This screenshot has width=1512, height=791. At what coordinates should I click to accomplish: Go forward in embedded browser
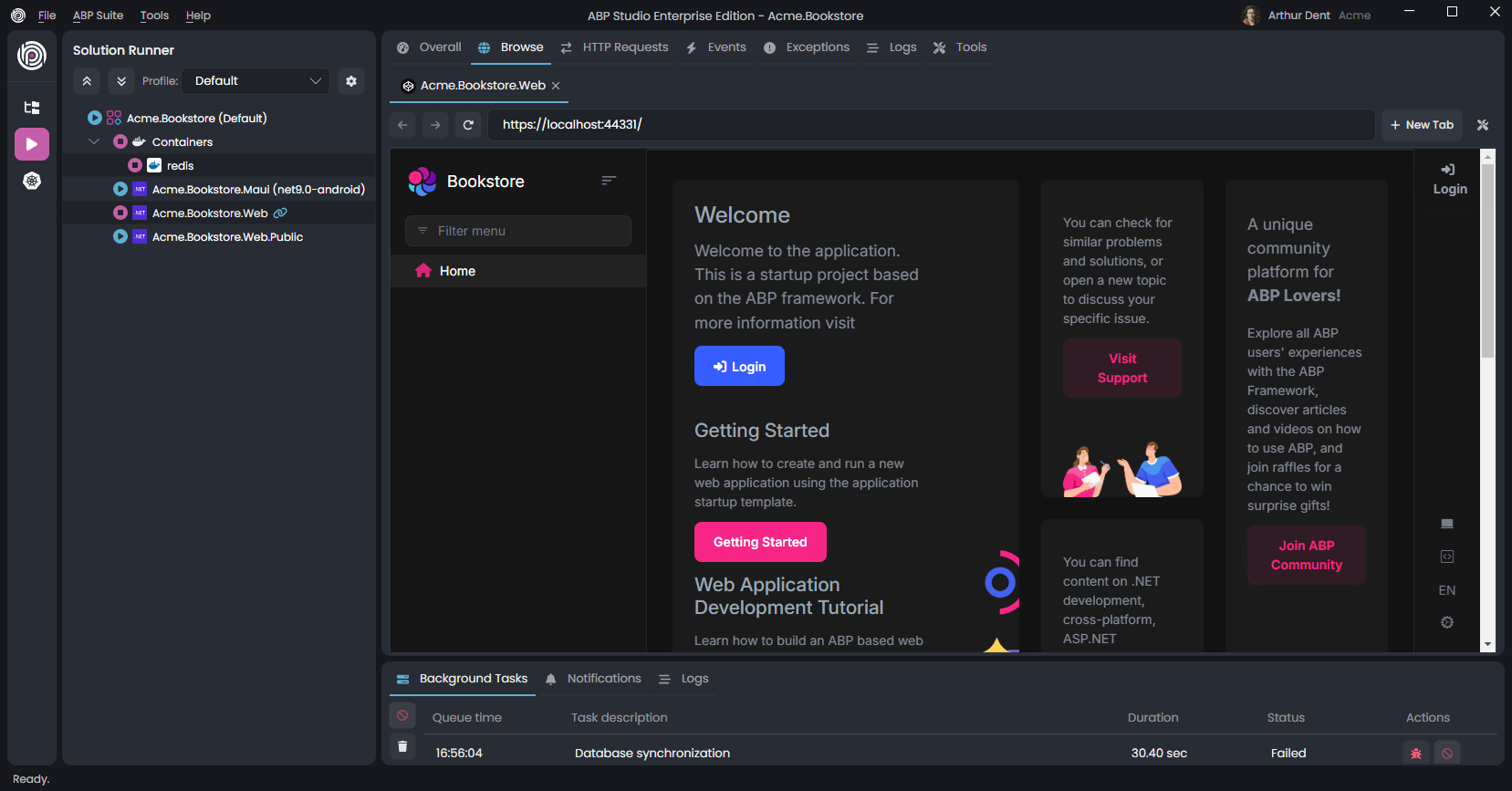coord(435,125)
